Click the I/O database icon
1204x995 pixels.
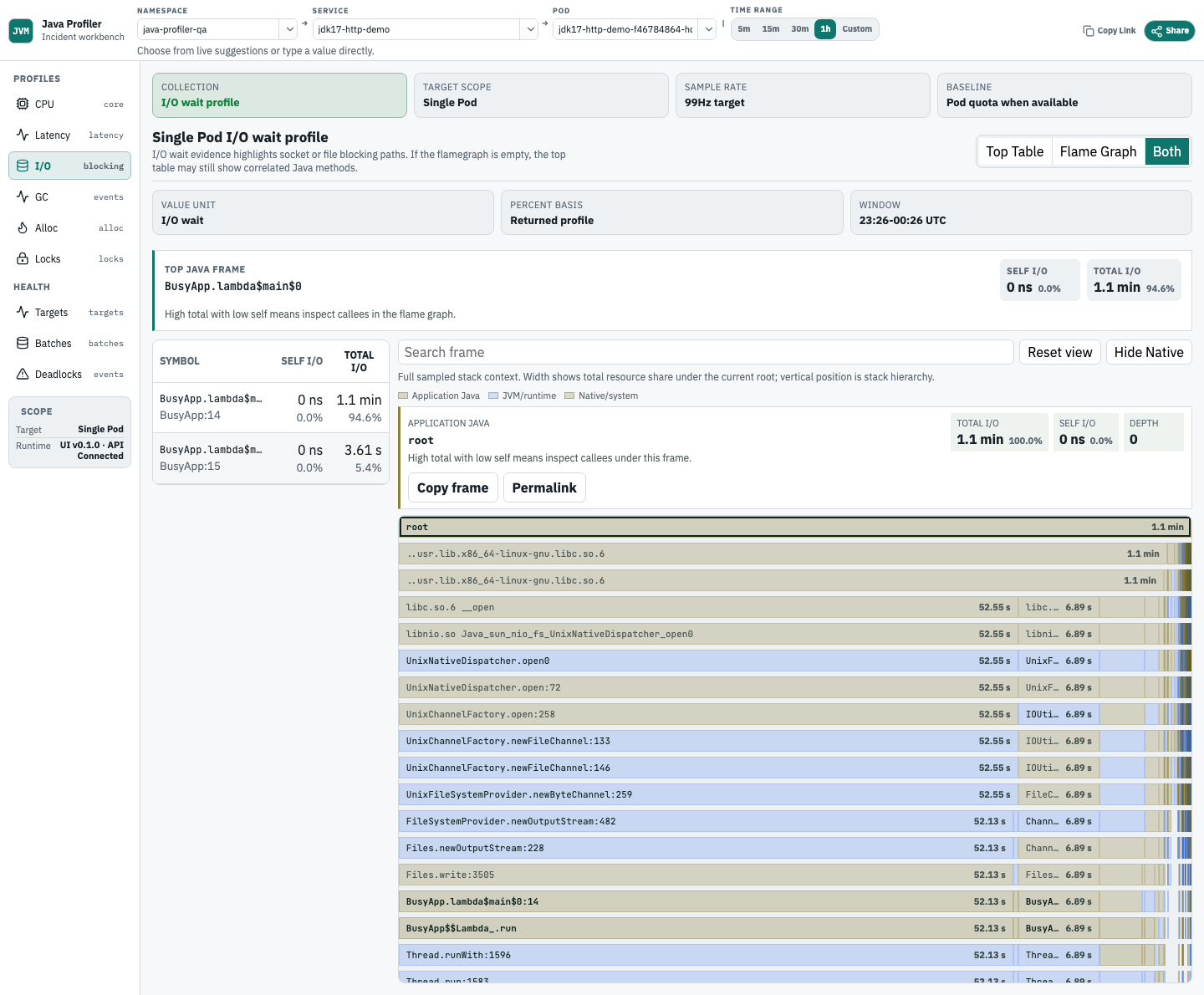23,166
